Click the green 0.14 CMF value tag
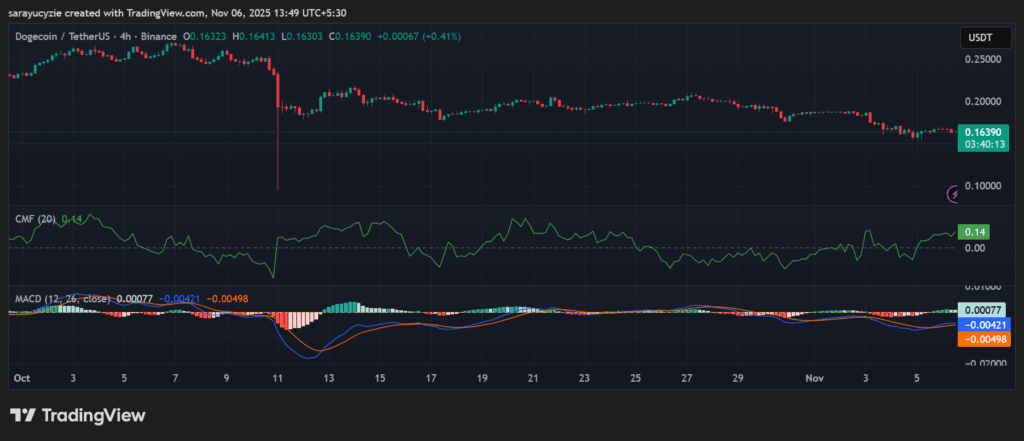This screenshot has width=1024, height=441. point(973,232)
